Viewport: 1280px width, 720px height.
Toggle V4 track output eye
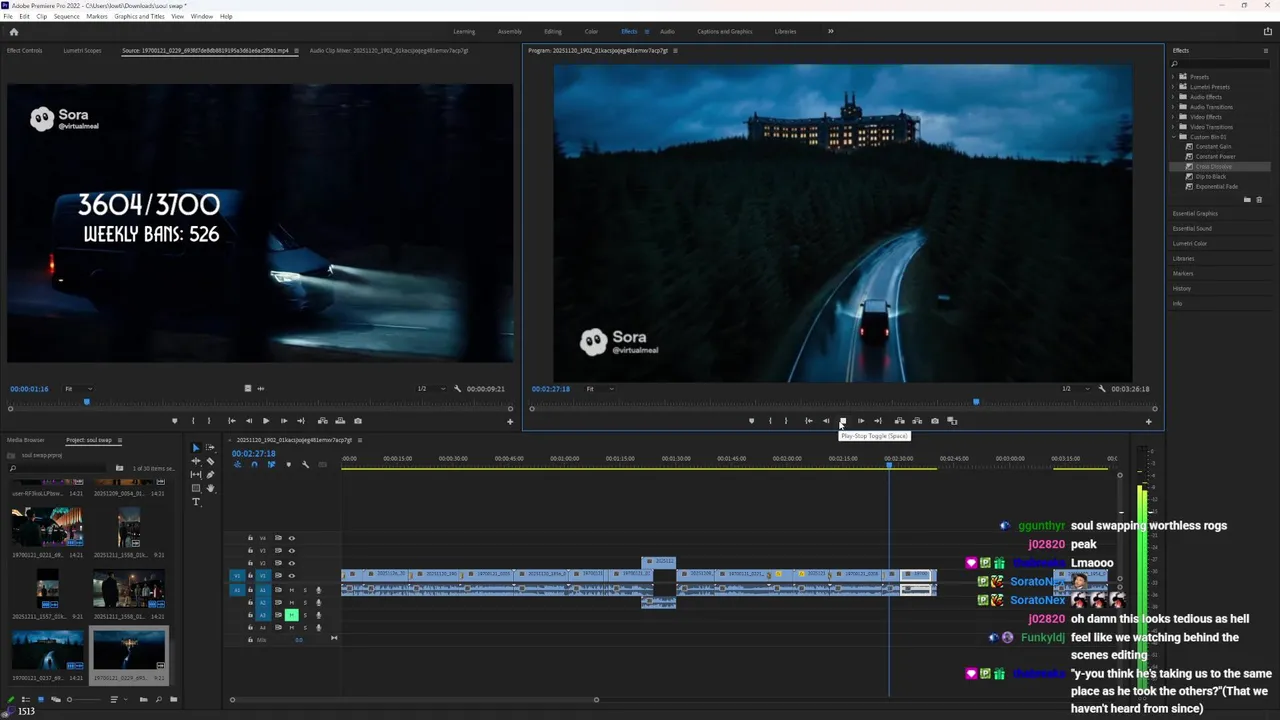pyautogui.click(x=292, y=538)
